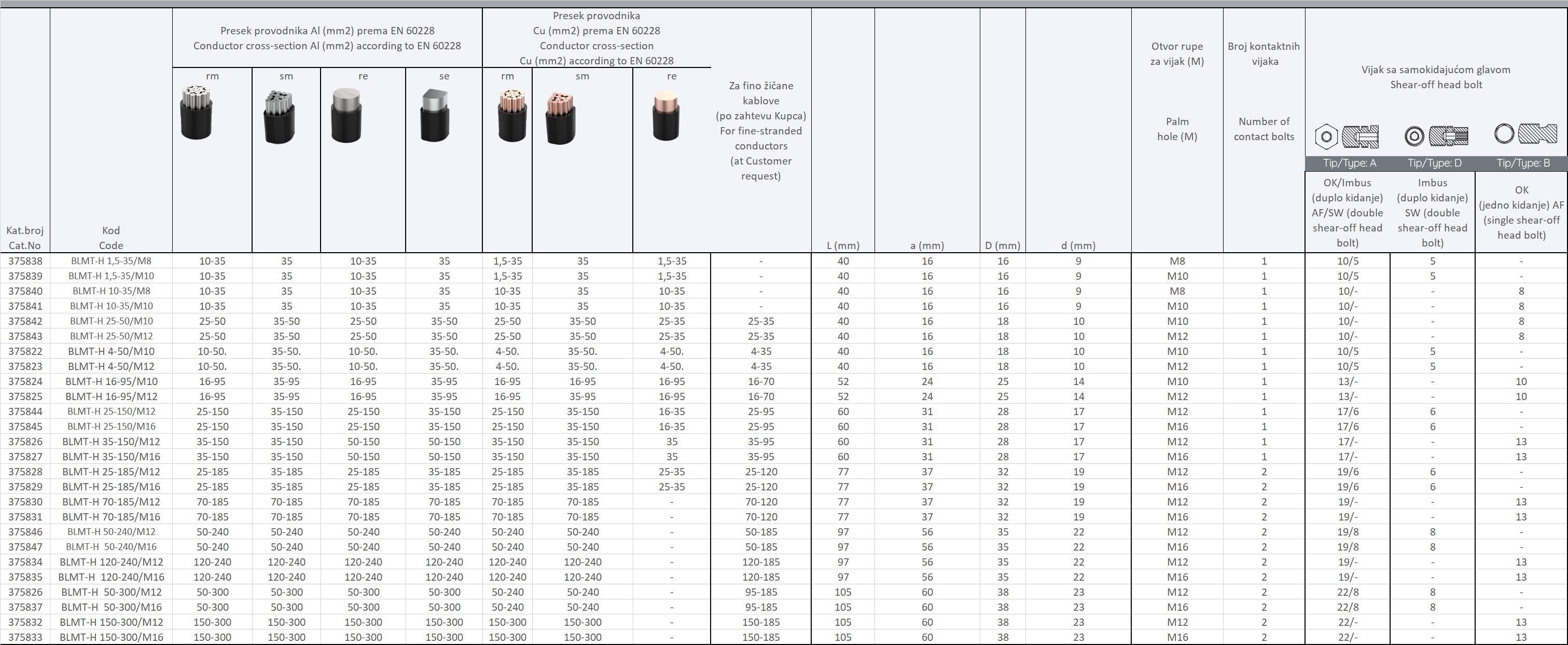
Task: Select code BLMT-H 16-95/M10 cell
Action: click(x=112, y=381)
